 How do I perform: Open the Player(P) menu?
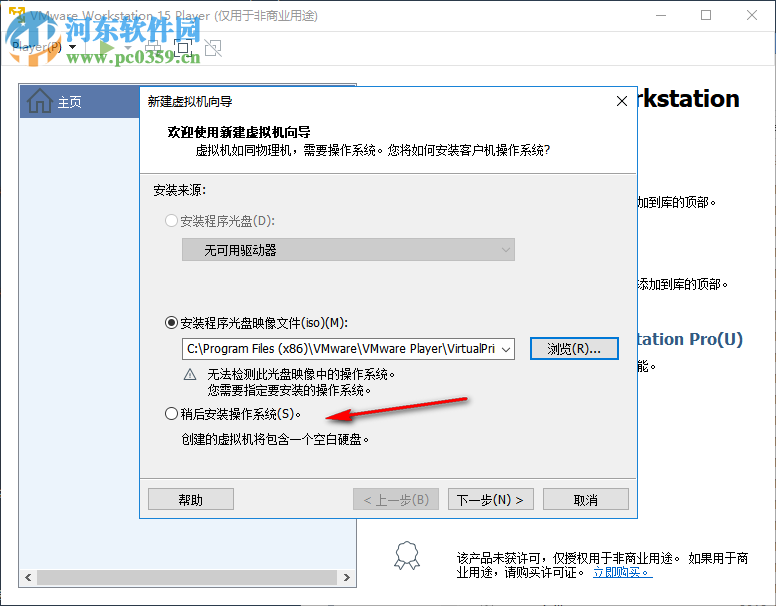tap(44, 47)
